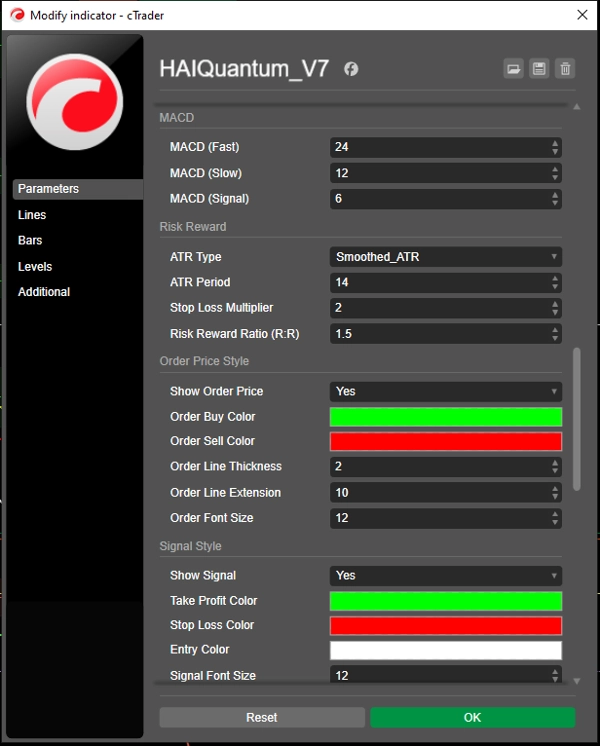The width and height of the screenshot is (600, 746).
Task: Increase MACD (Fast) with up arrow
Action: [x=555, y=143]
